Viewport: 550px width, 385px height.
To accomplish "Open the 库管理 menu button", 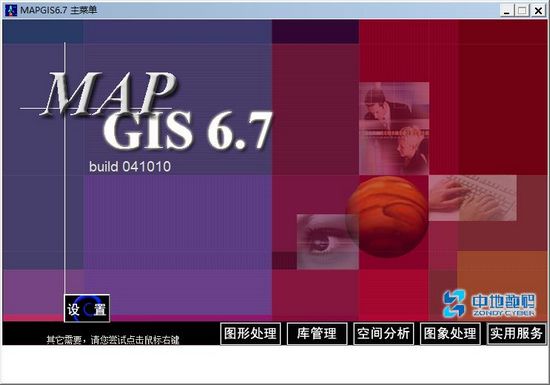I will click(x=317, y=333).
